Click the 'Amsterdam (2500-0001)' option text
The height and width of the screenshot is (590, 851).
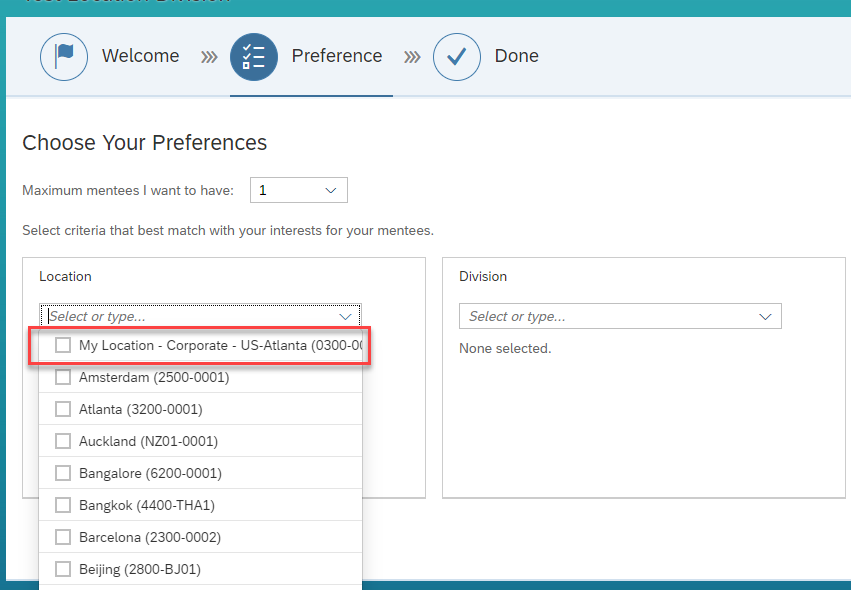tap(154, 377)
